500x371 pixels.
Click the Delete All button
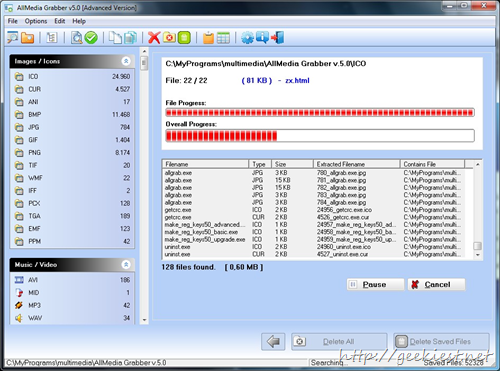[x=339, y=342]
